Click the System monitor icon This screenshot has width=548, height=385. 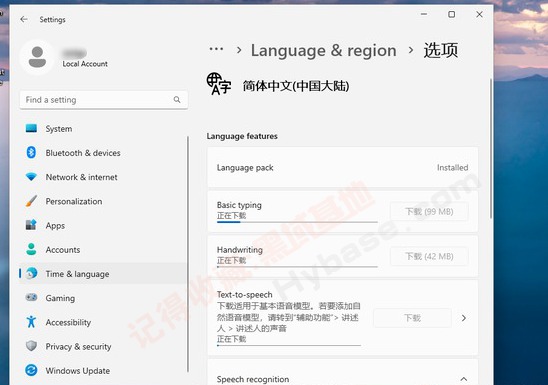click(x=31, y=128)
